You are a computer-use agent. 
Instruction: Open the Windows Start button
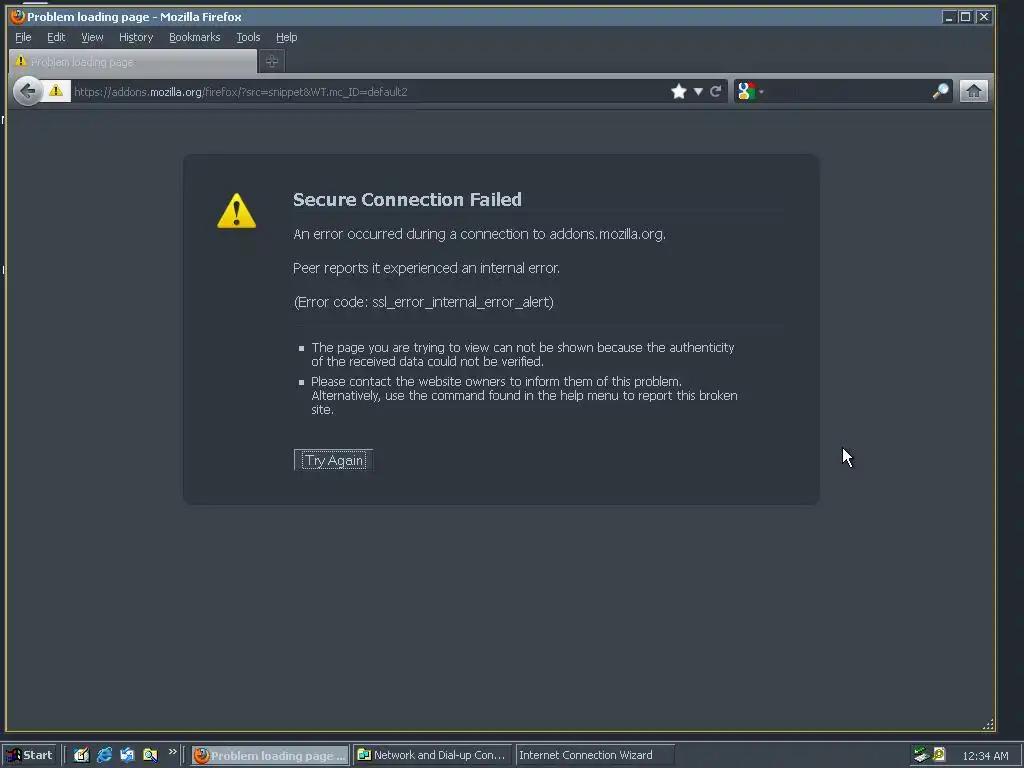tap(29, 755)
